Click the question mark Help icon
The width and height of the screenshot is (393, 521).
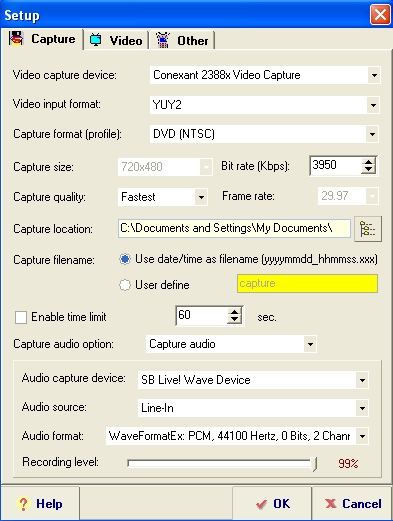(23, 504)
